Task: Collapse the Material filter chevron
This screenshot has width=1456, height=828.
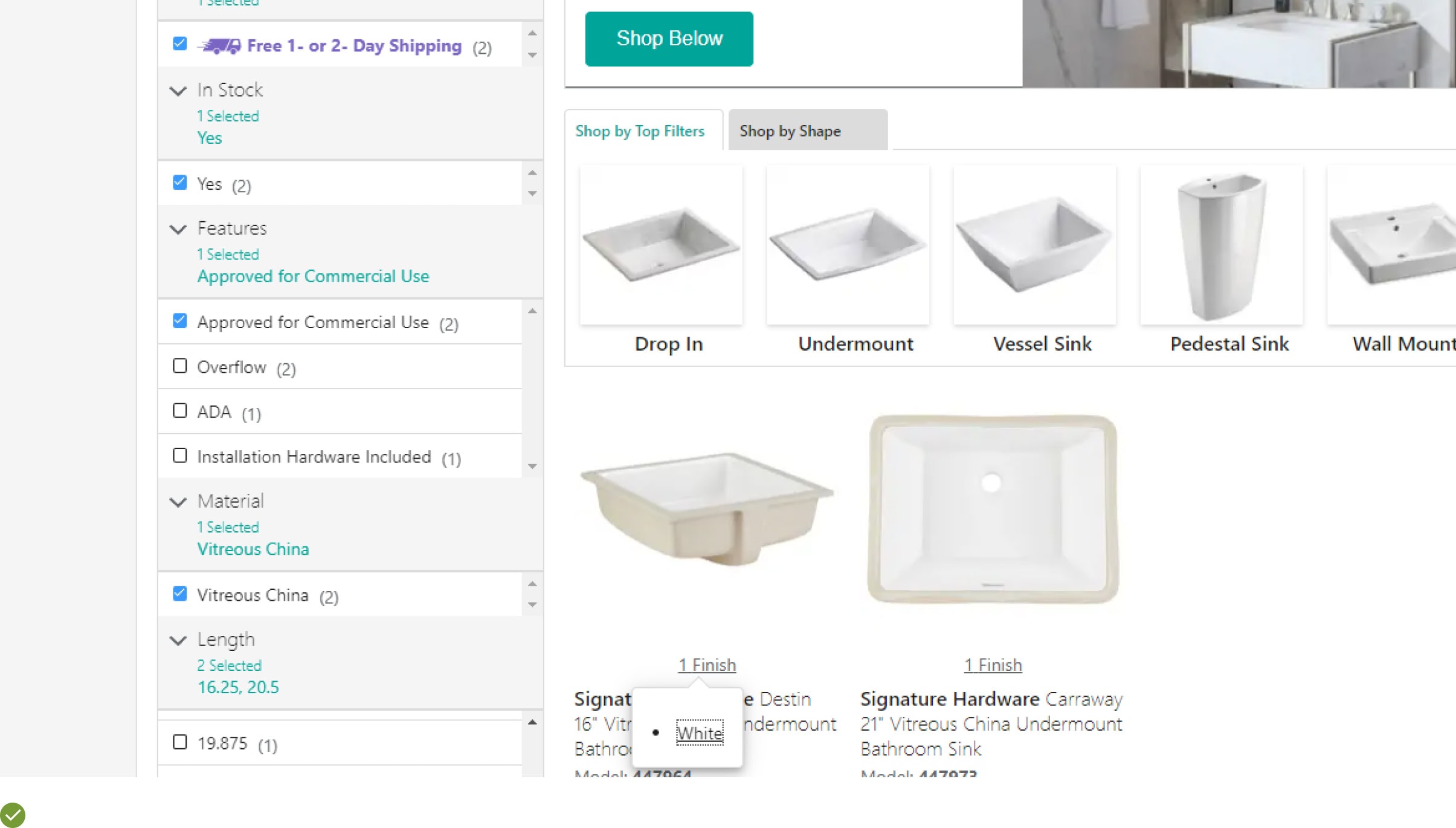Action: (x=178, y=502)
